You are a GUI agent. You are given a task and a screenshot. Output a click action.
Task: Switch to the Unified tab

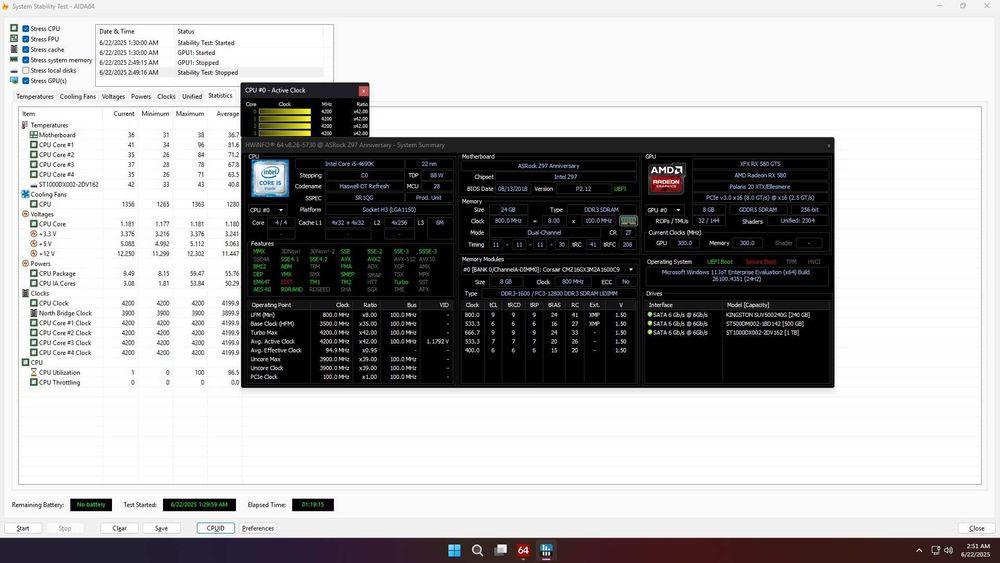point(192,96)
